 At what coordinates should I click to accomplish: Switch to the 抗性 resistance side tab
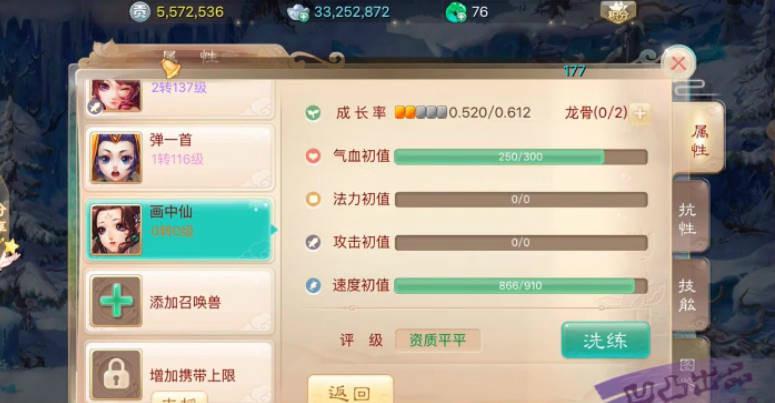(689, 218)
